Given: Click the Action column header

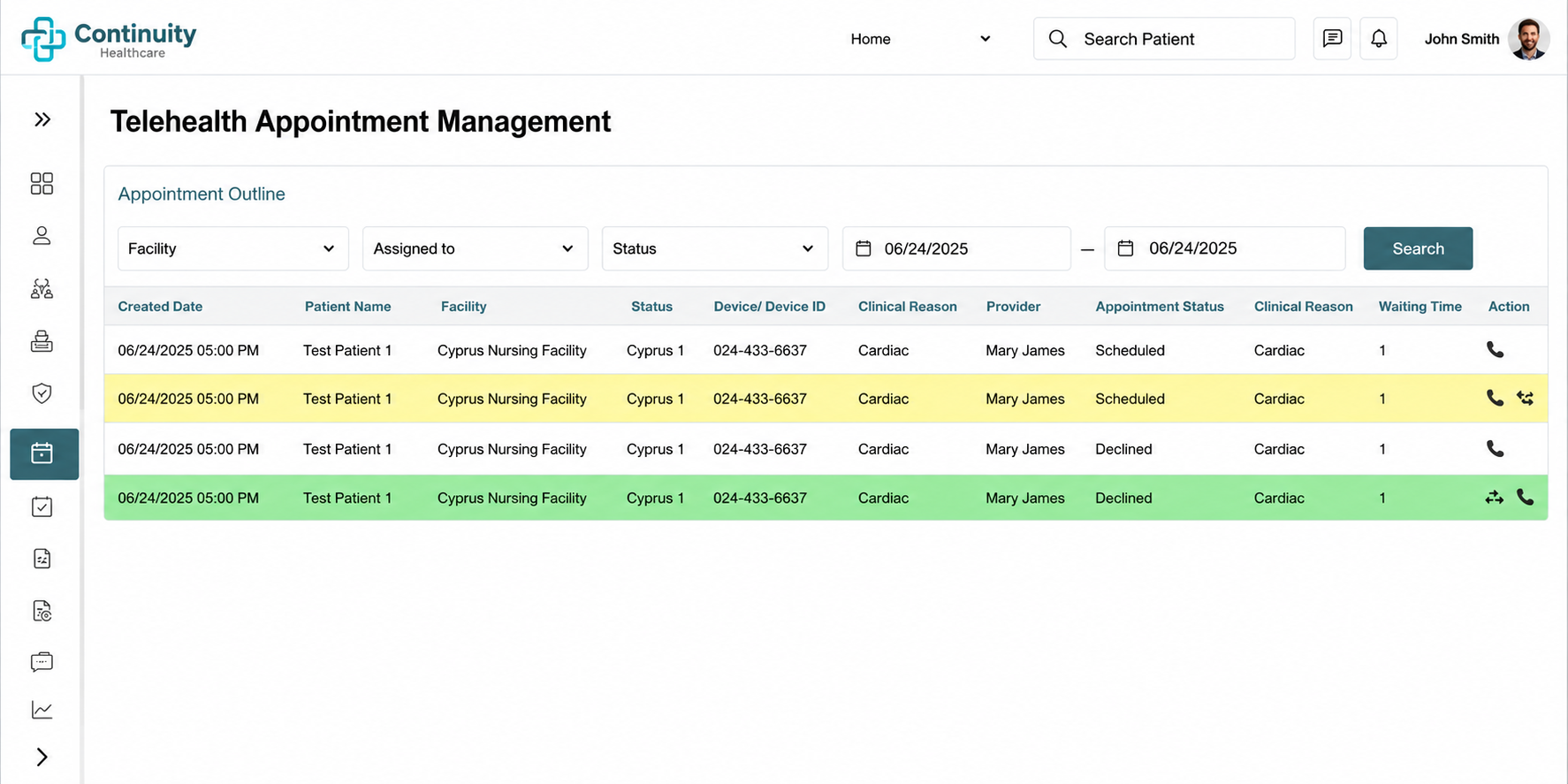Looking at the screenshot, I should (1509, 307).
